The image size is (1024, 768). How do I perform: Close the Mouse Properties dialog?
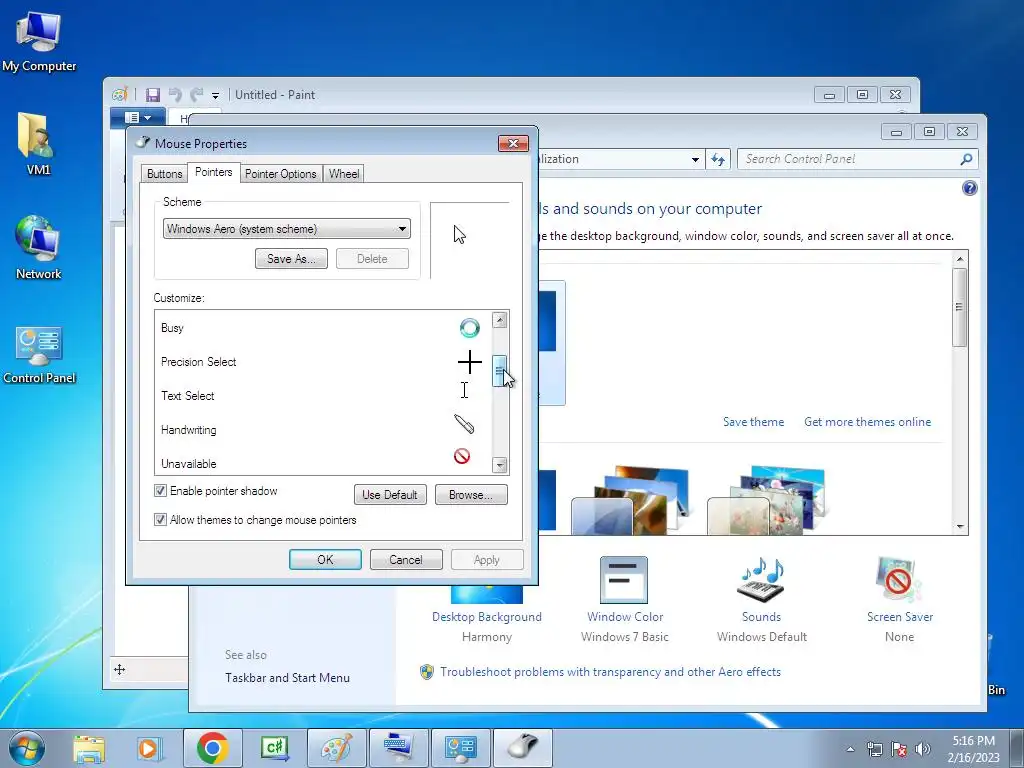click(x=513, y=144)
